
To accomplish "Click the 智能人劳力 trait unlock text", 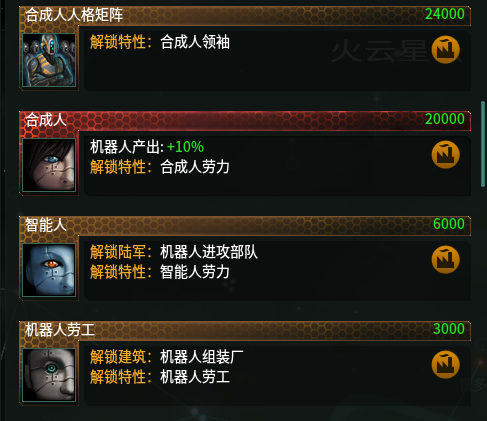I will pyautogui.click(x=195, y=272).
